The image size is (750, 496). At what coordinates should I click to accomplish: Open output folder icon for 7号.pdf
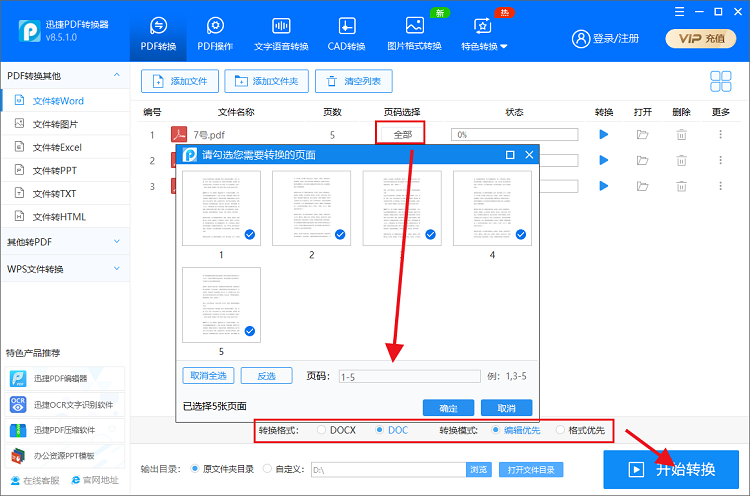(643, 134)
